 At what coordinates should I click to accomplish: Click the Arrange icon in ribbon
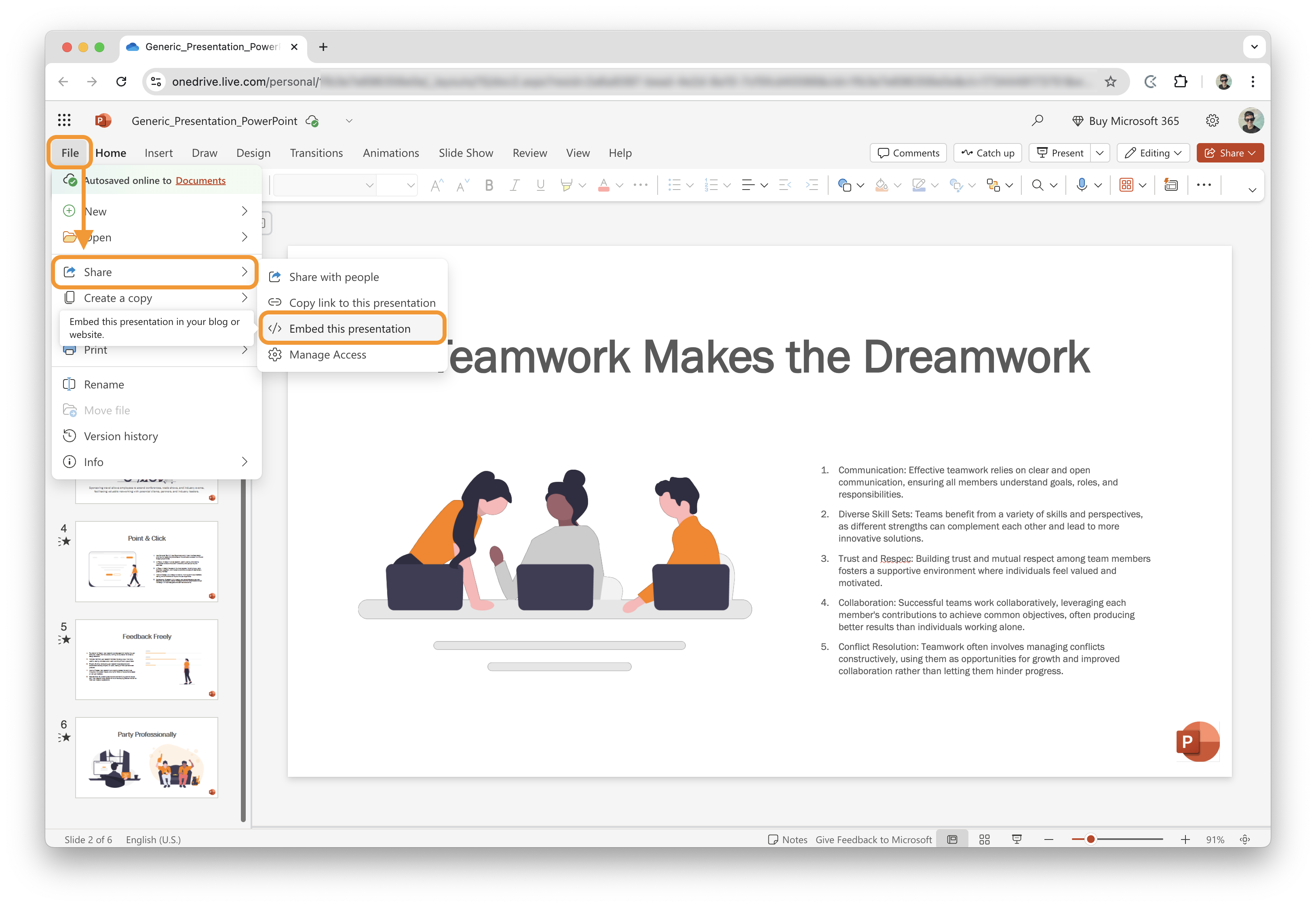pyautogui.click(x=993, y=185)
